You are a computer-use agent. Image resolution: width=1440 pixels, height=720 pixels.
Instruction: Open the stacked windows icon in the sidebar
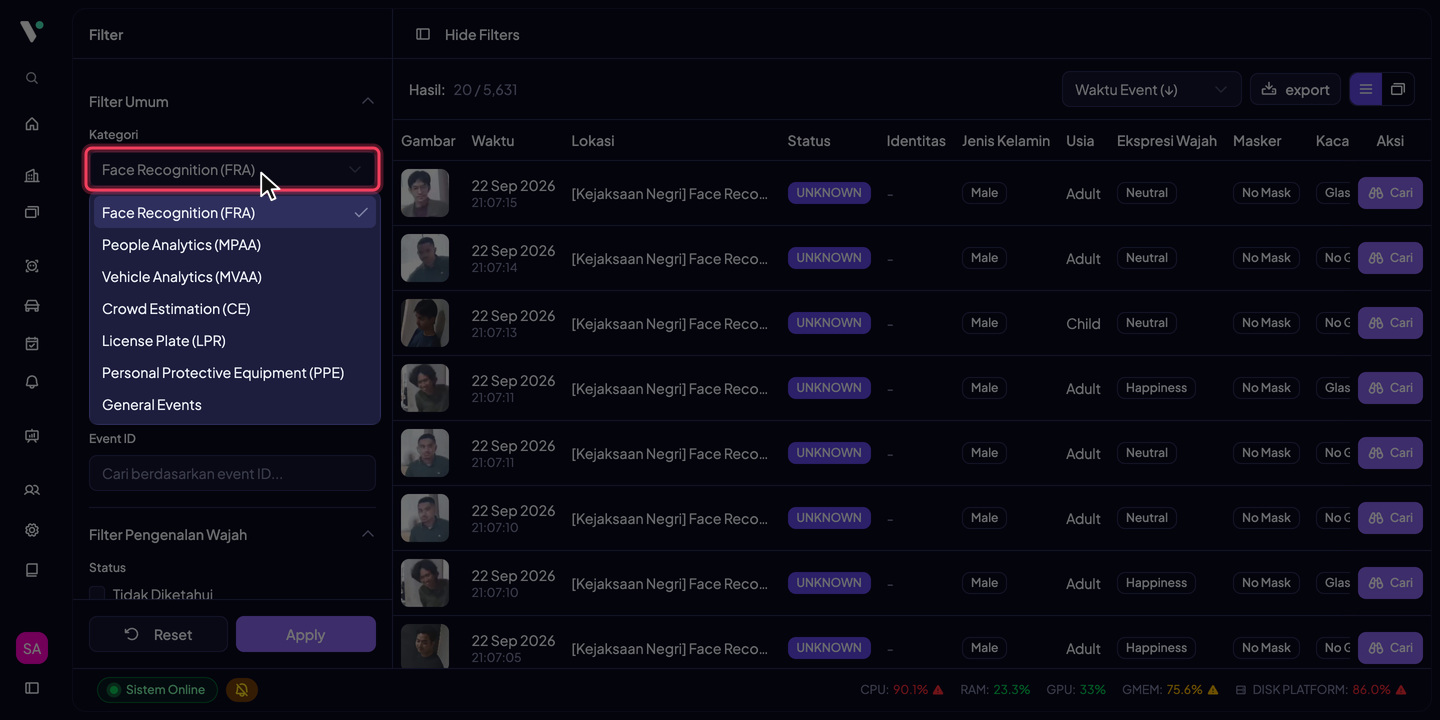pyautogui.click(x=32, y=212)
